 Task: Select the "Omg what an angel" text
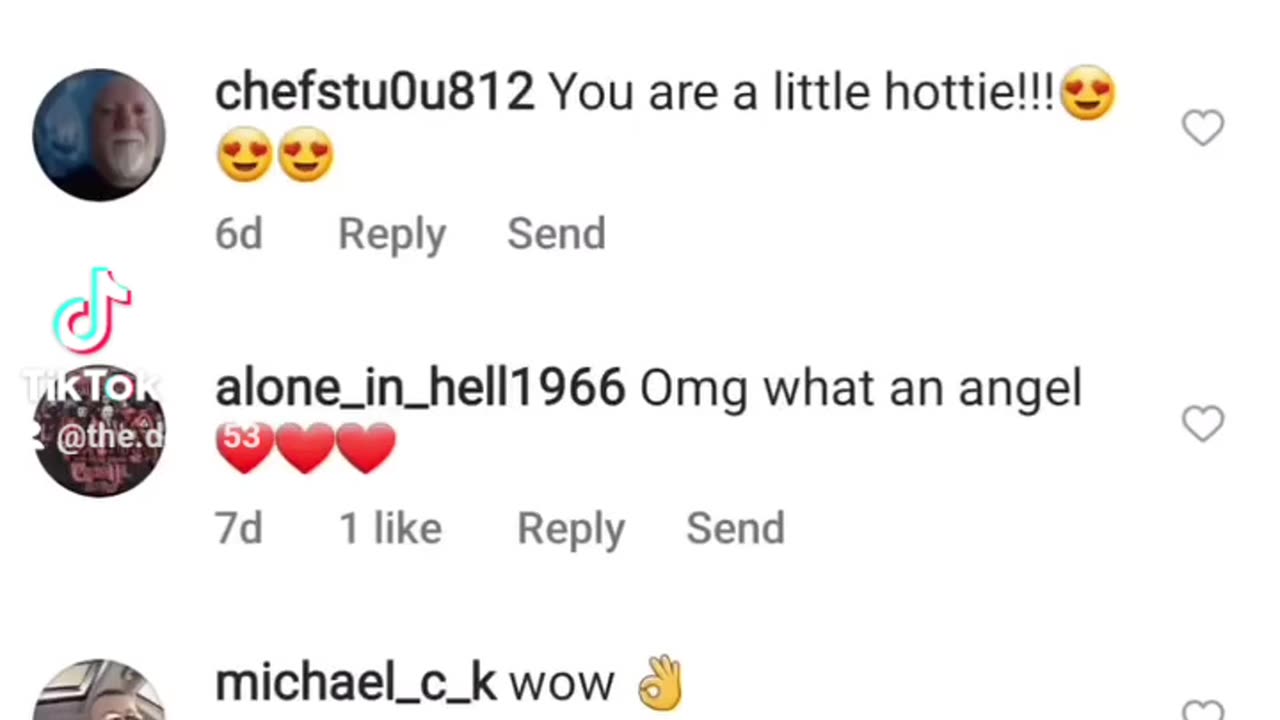[860, 388]
